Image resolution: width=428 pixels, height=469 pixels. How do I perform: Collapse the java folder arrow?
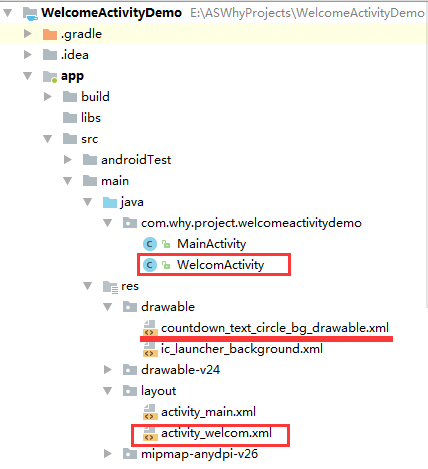click(87, 202)
